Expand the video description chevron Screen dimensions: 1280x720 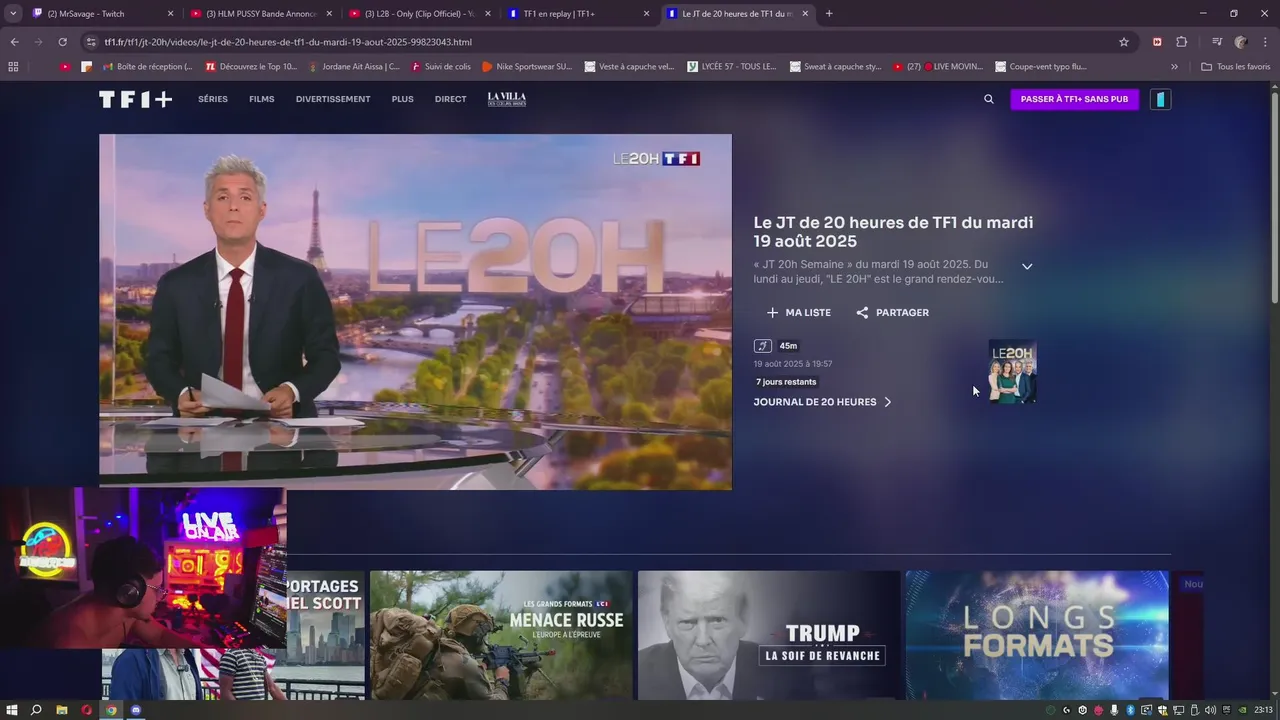pos(1027,267)
